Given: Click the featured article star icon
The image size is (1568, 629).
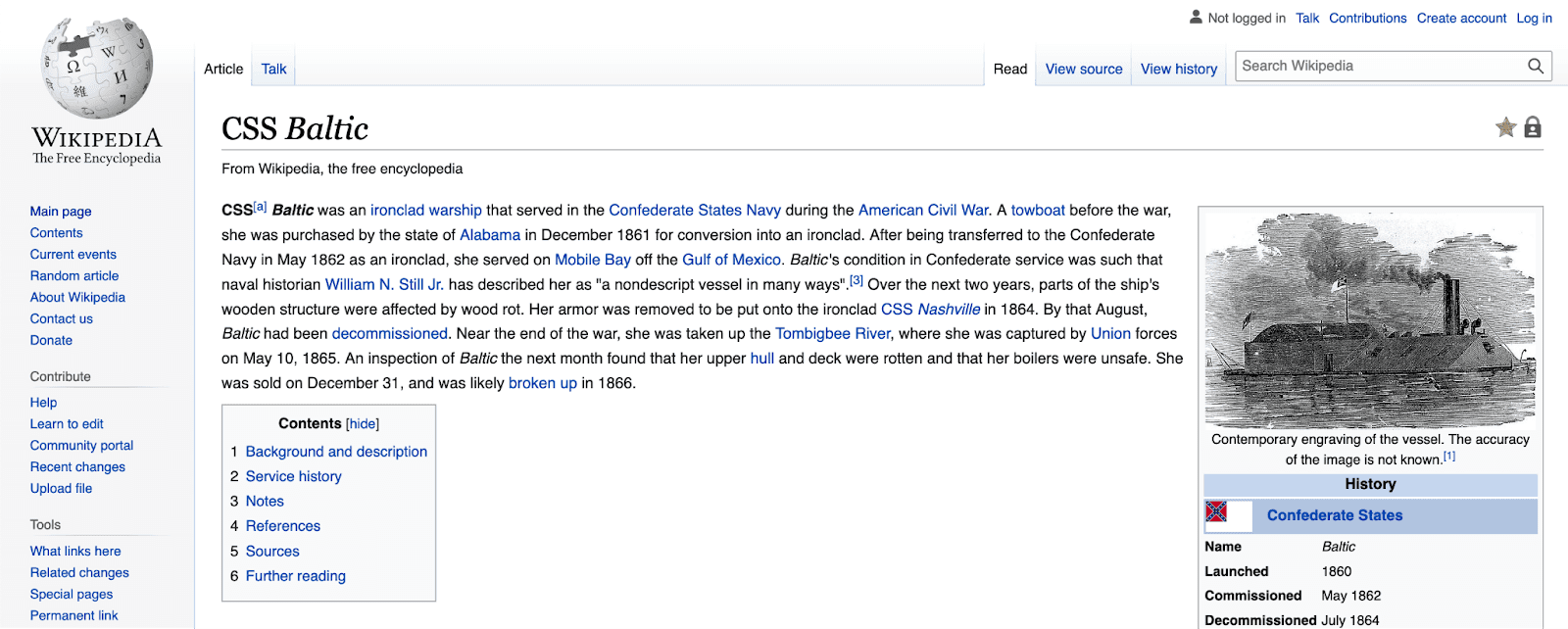Looking at the screenshot, I should 1506,127.
